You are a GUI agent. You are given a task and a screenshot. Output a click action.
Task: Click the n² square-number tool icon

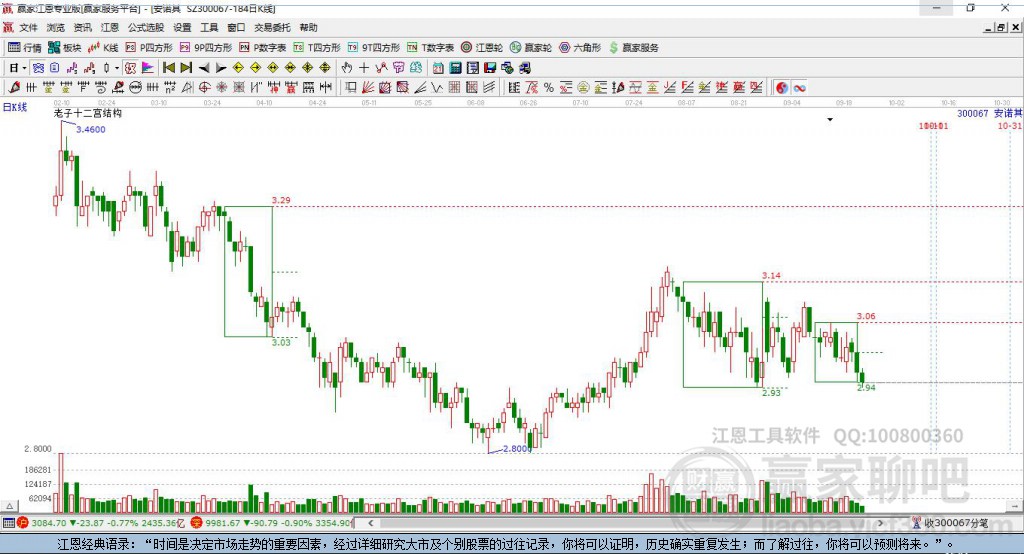(x=170, y=88)
